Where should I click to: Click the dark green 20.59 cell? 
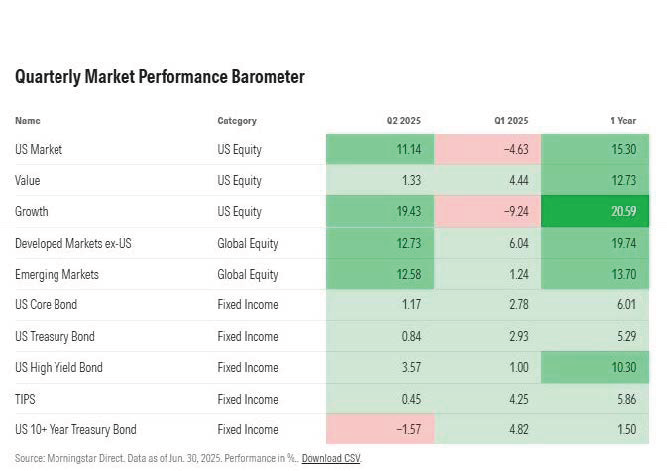[595, 212]
